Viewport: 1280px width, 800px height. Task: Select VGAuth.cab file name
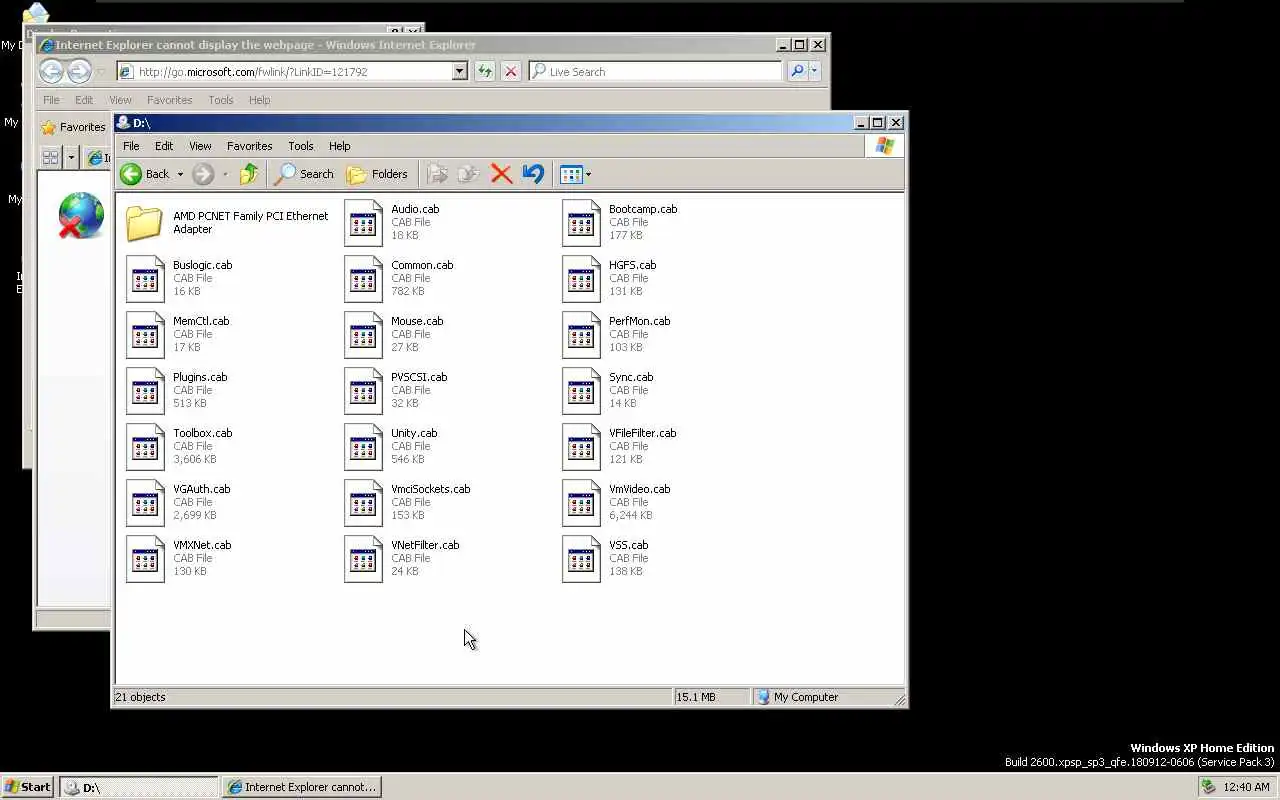click(x=201, y=489)
